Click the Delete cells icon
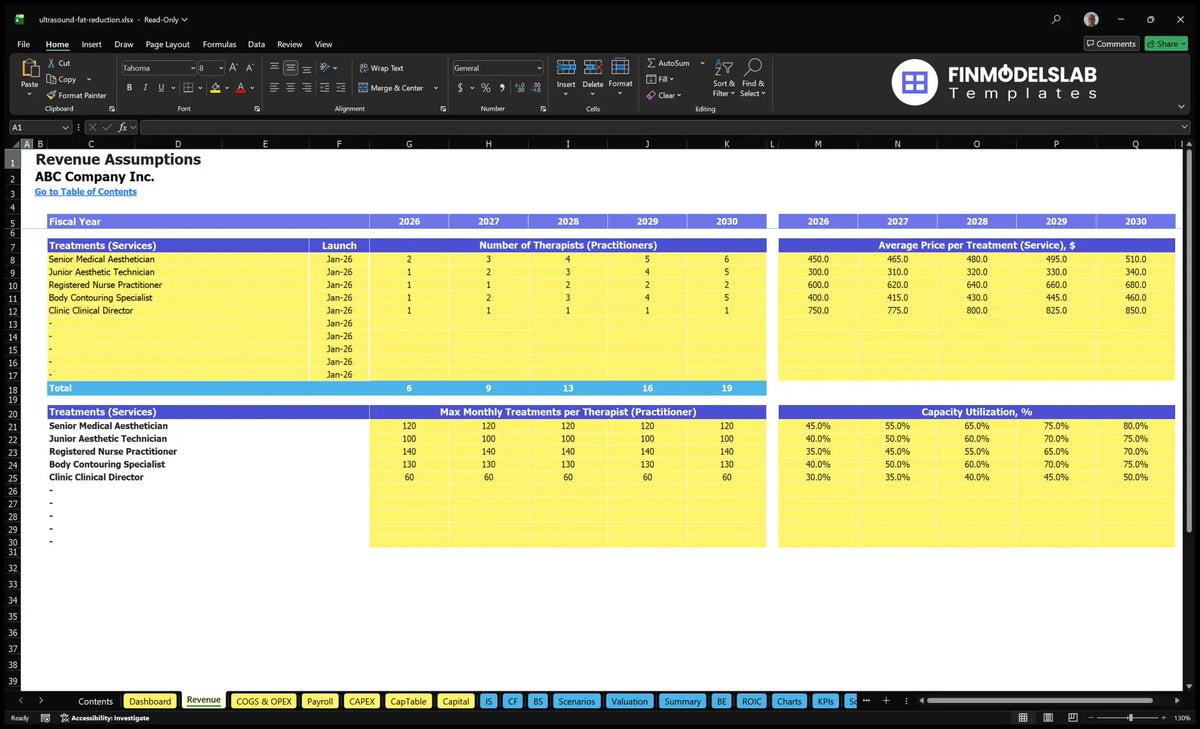Viewport: 1200px width, 729px height. tap(593, 67)
